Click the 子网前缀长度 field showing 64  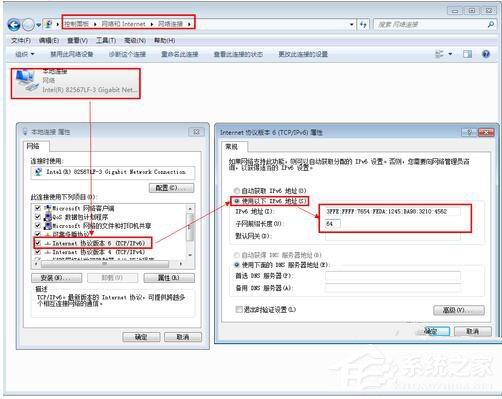[333, 224]
